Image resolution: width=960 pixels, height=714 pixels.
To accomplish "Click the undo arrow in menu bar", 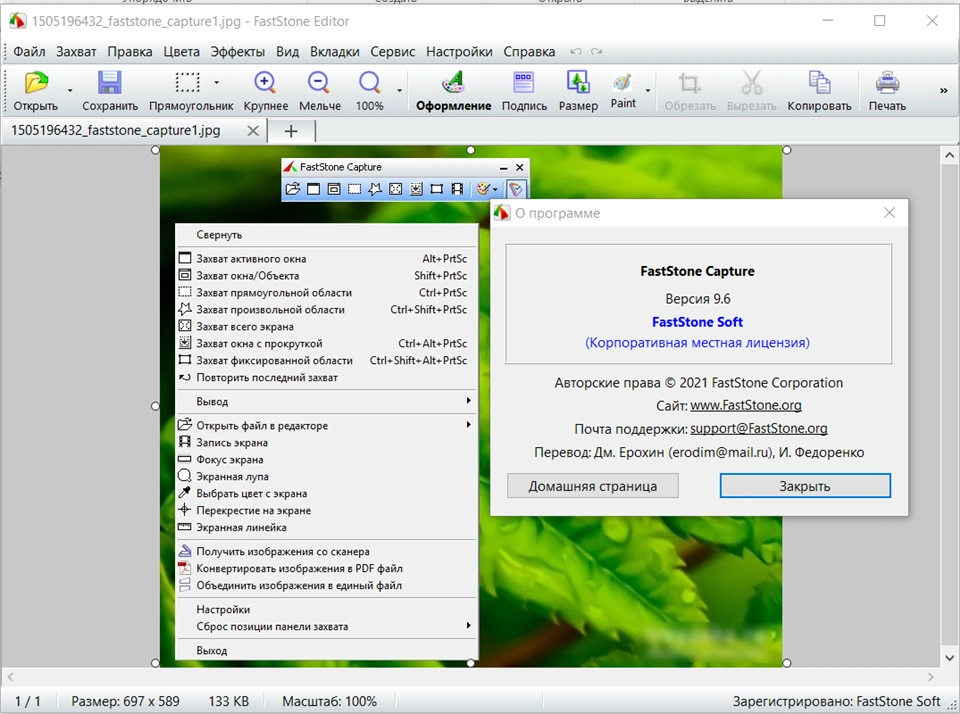I will pyautogui.click(x=576, y=51).
